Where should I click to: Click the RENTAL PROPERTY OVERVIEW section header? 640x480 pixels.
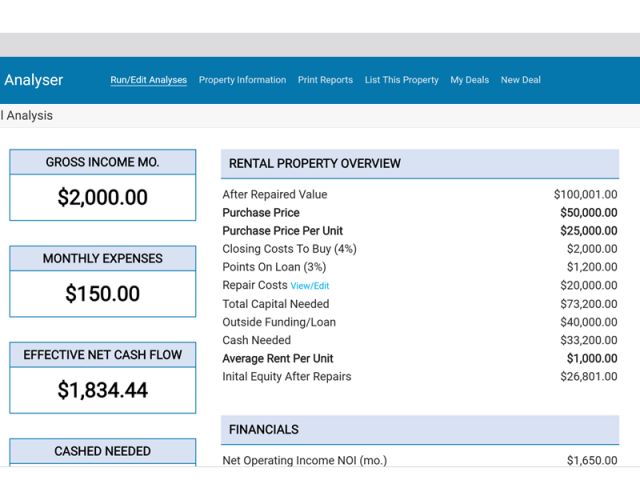pos(420,164)
